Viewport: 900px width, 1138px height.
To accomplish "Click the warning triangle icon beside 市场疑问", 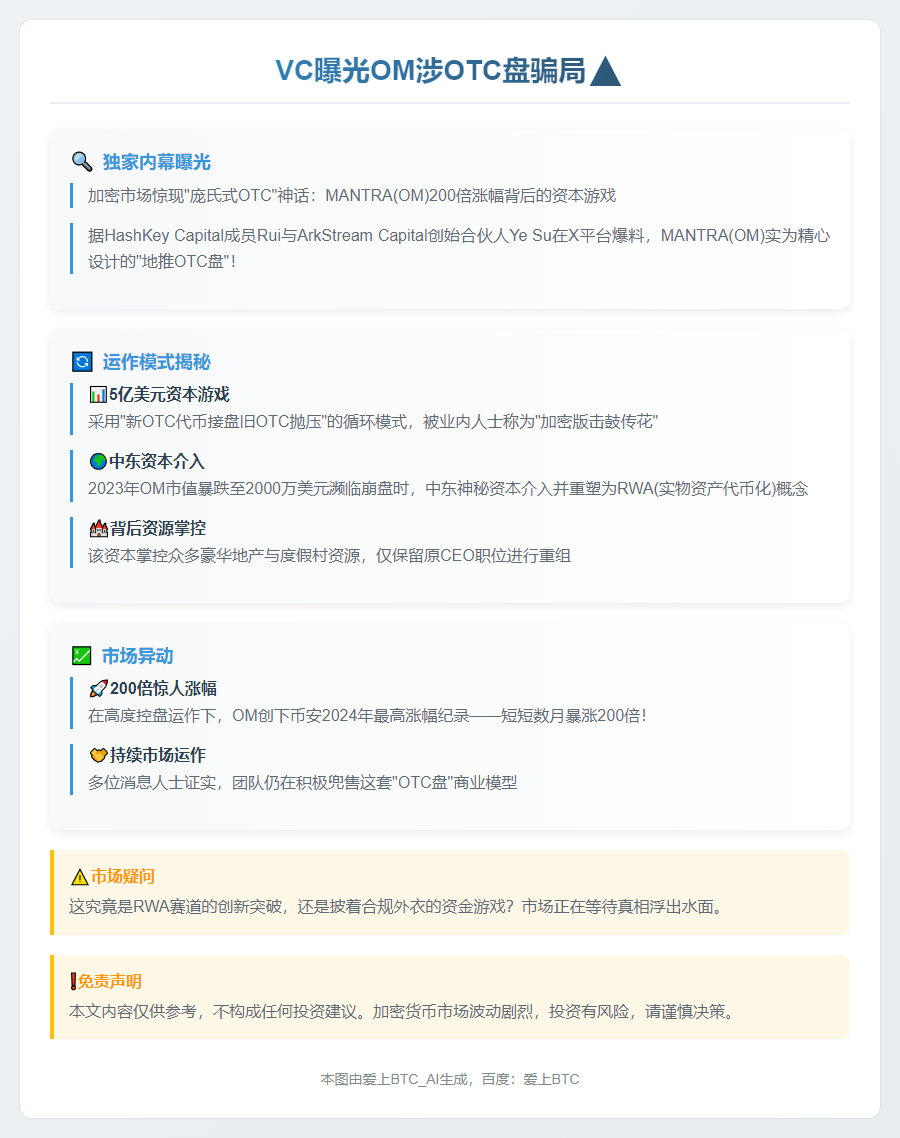I will 79,877.
